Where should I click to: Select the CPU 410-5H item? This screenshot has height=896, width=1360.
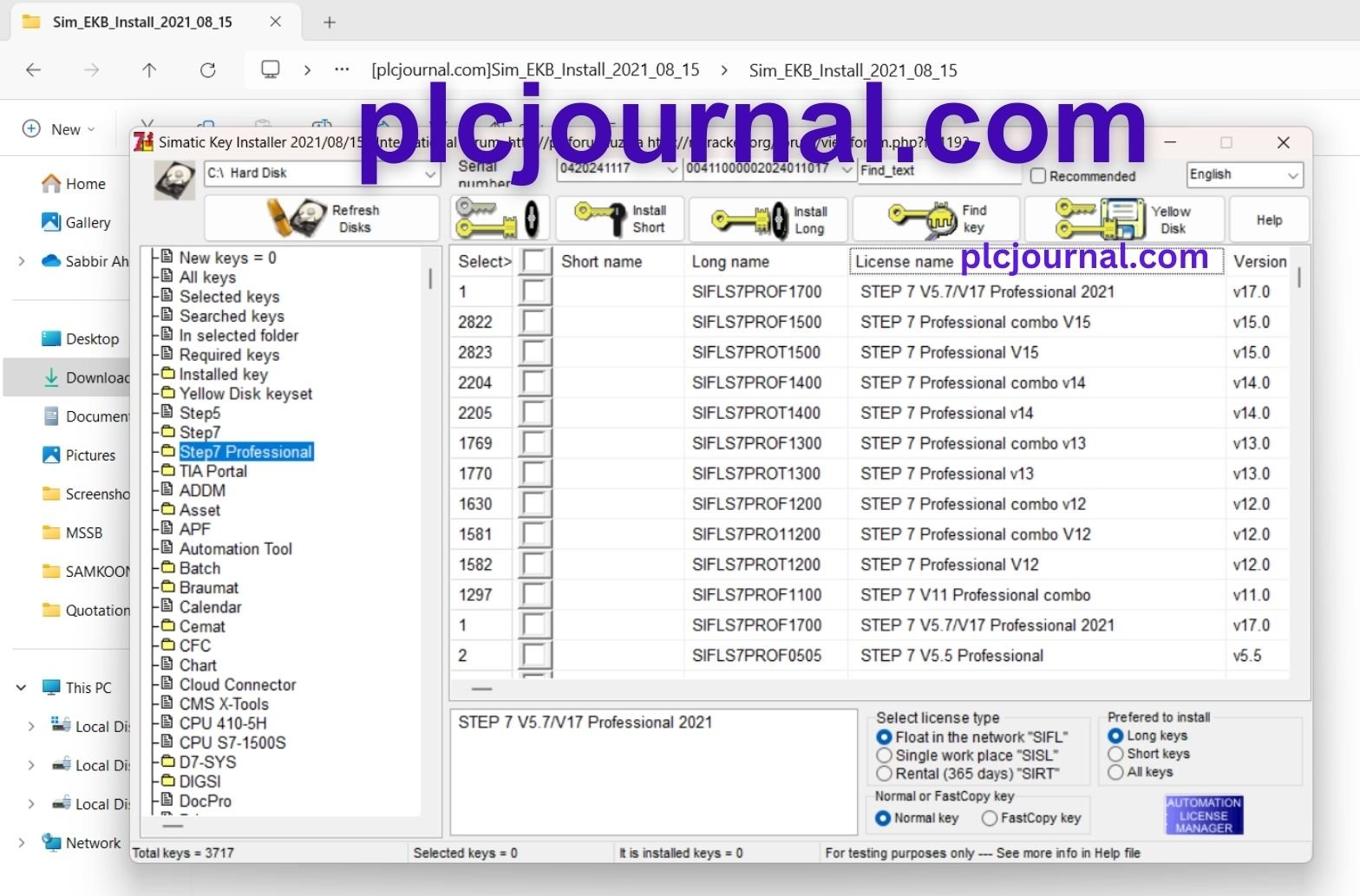coord(223,723)
